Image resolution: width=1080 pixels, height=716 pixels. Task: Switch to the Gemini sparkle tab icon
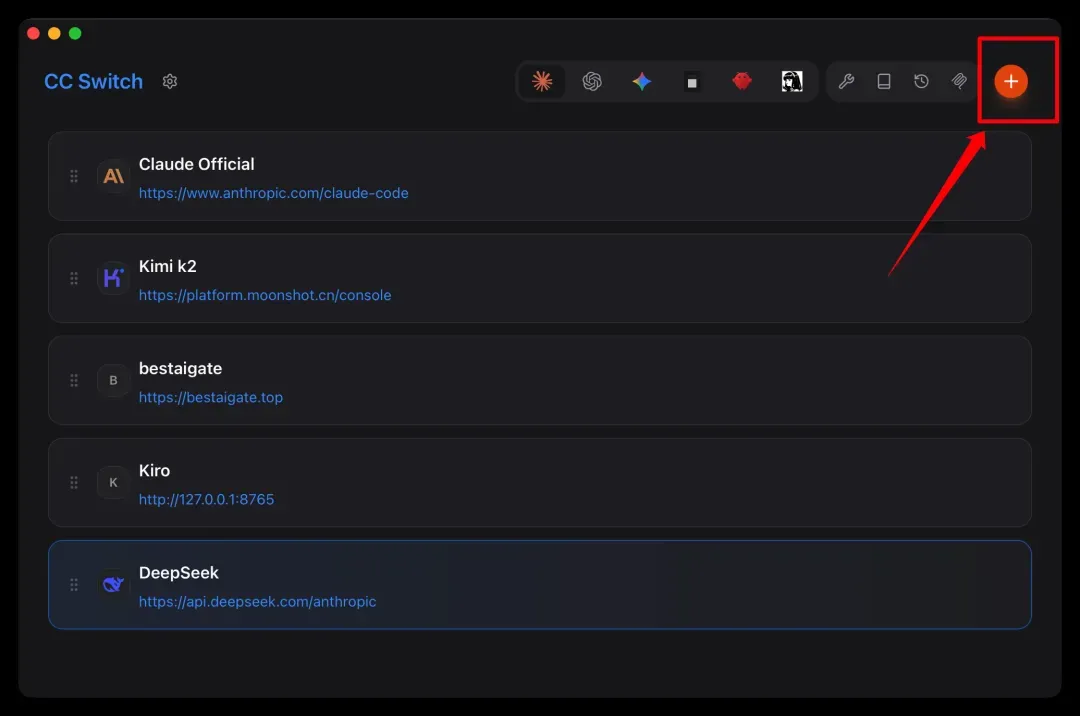click(641, 81)
